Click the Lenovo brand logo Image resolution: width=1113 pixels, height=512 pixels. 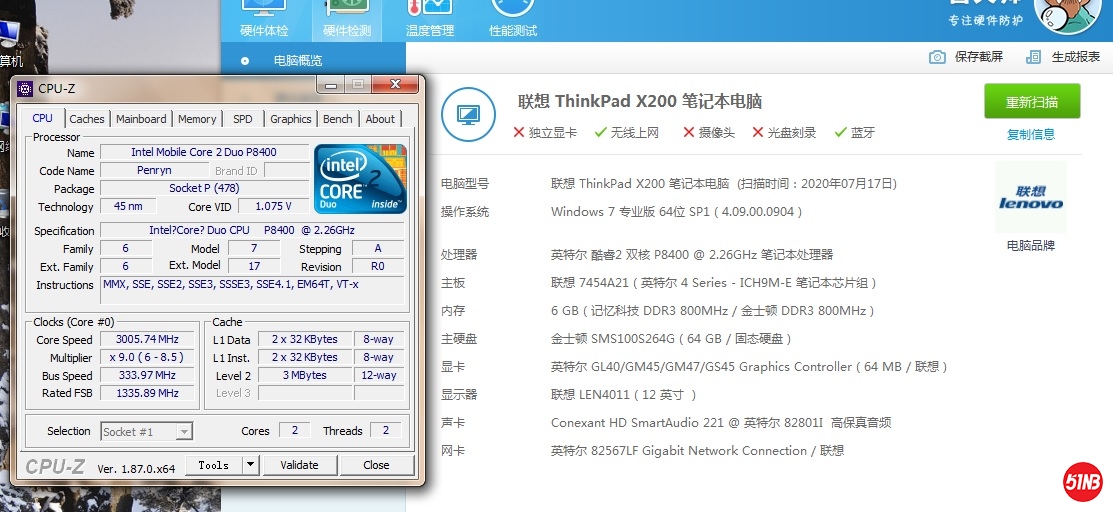pyautogui.click(x=1030, y=198)
